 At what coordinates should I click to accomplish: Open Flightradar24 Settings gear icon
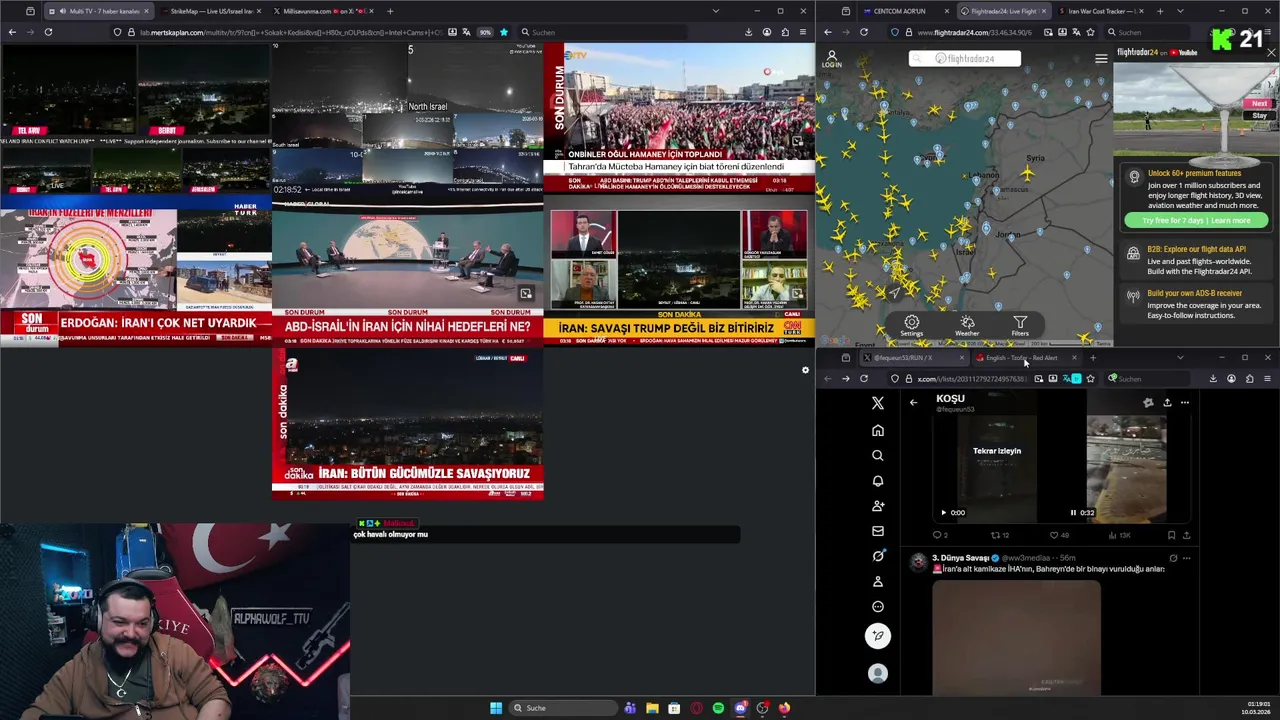tap(911, 326)
